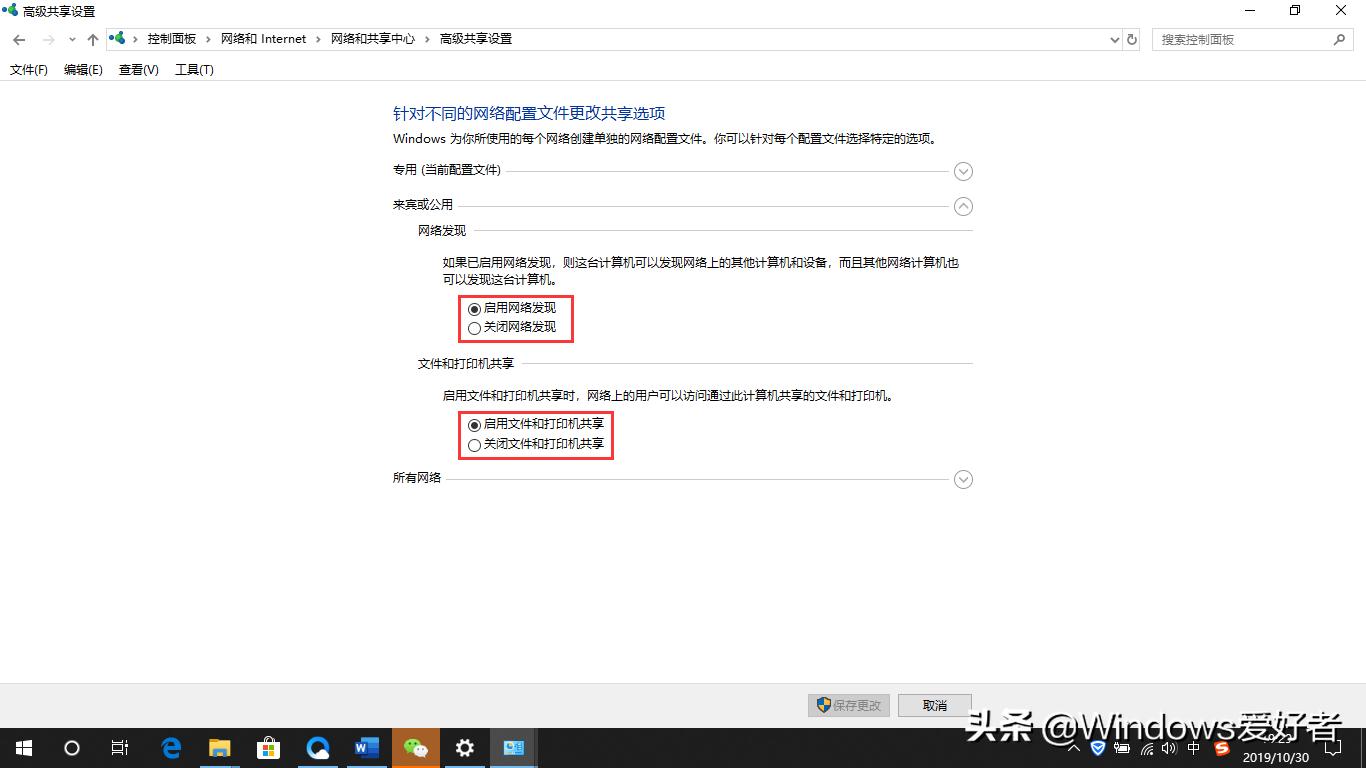Open Windows Settings gear in taskbar
This screenshot has width=1366, height=768.
464,747
